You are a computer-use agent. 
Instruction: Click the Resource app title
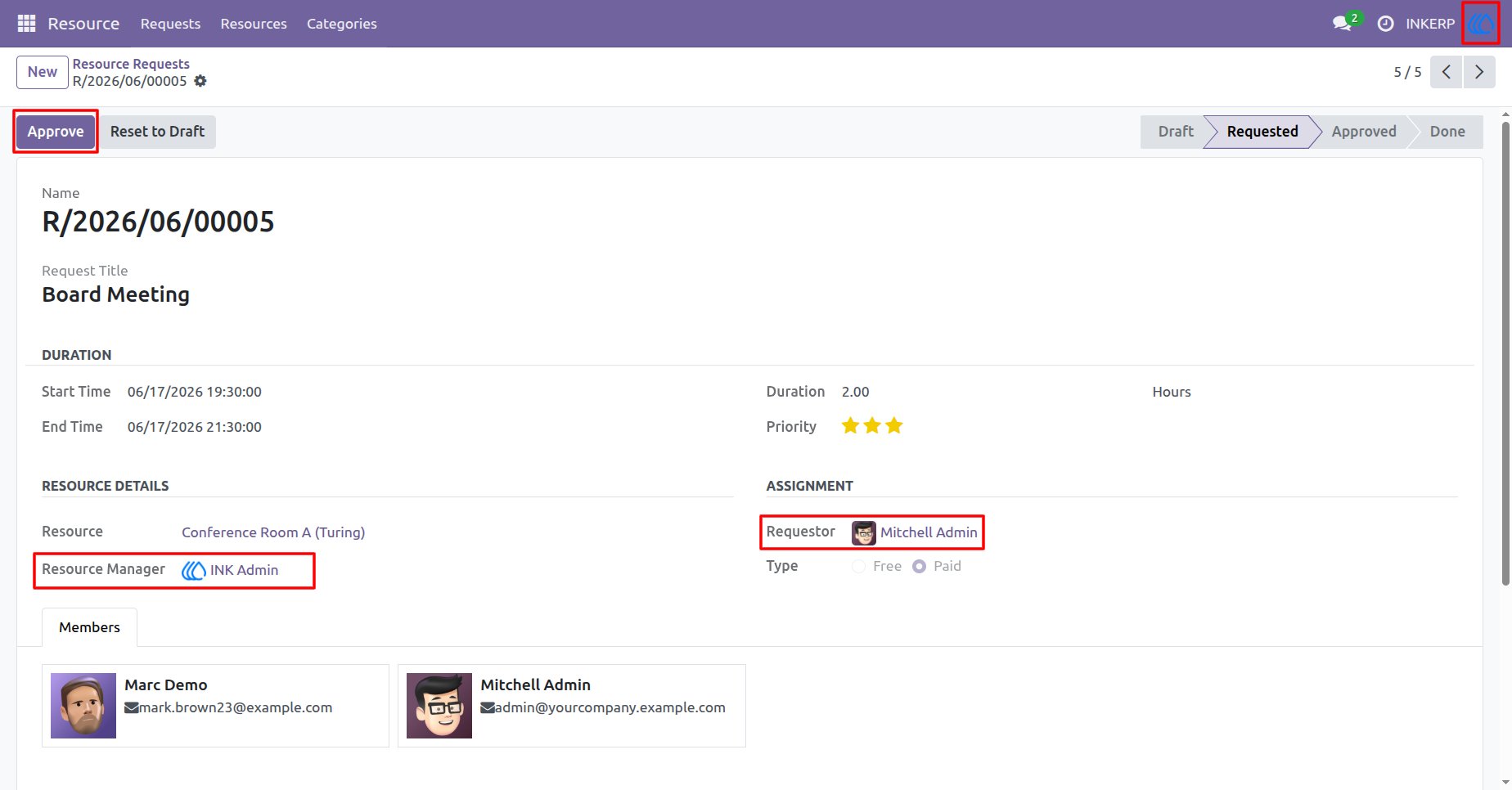[83, 24]
